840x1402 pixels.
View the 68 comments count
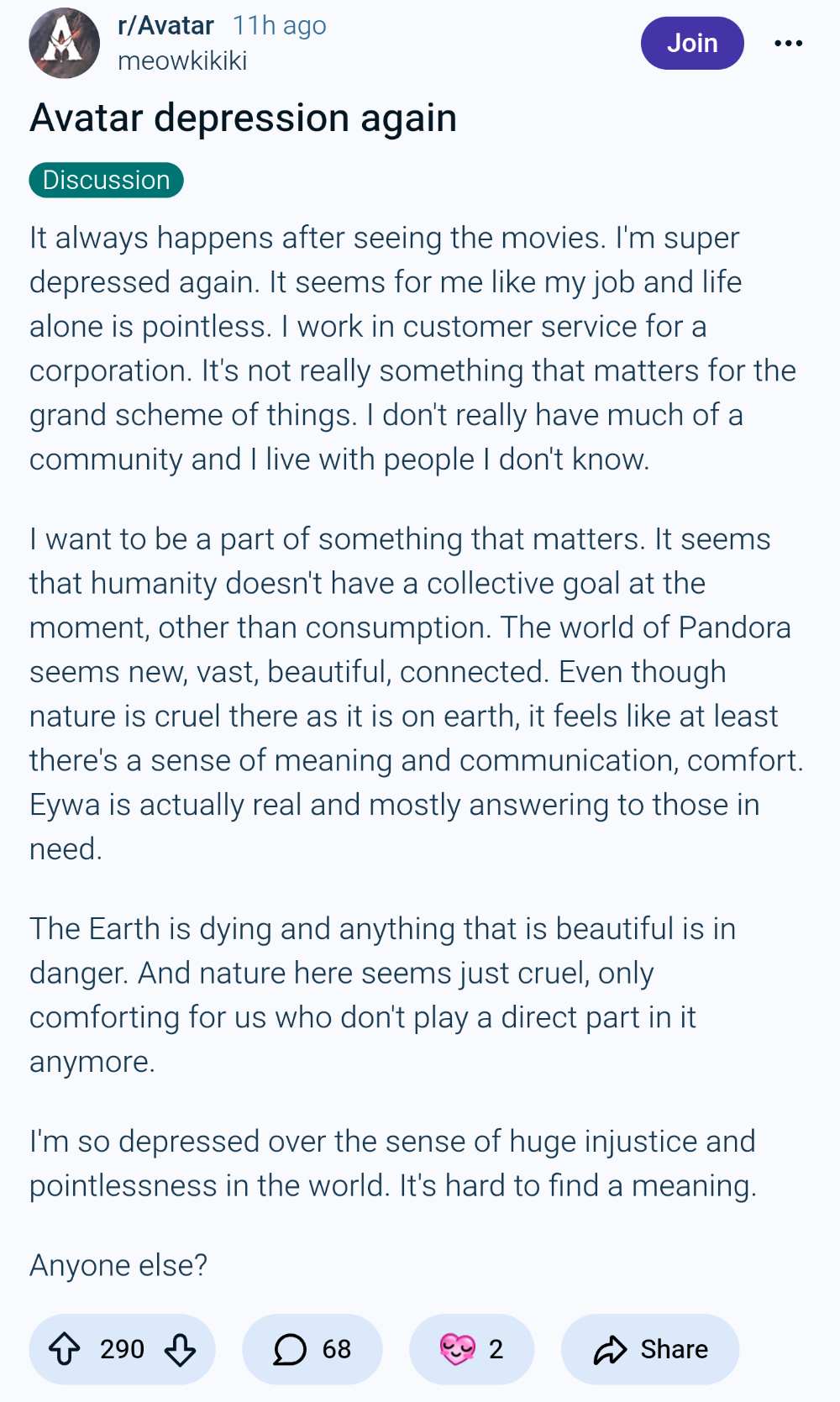[337, 1349]
